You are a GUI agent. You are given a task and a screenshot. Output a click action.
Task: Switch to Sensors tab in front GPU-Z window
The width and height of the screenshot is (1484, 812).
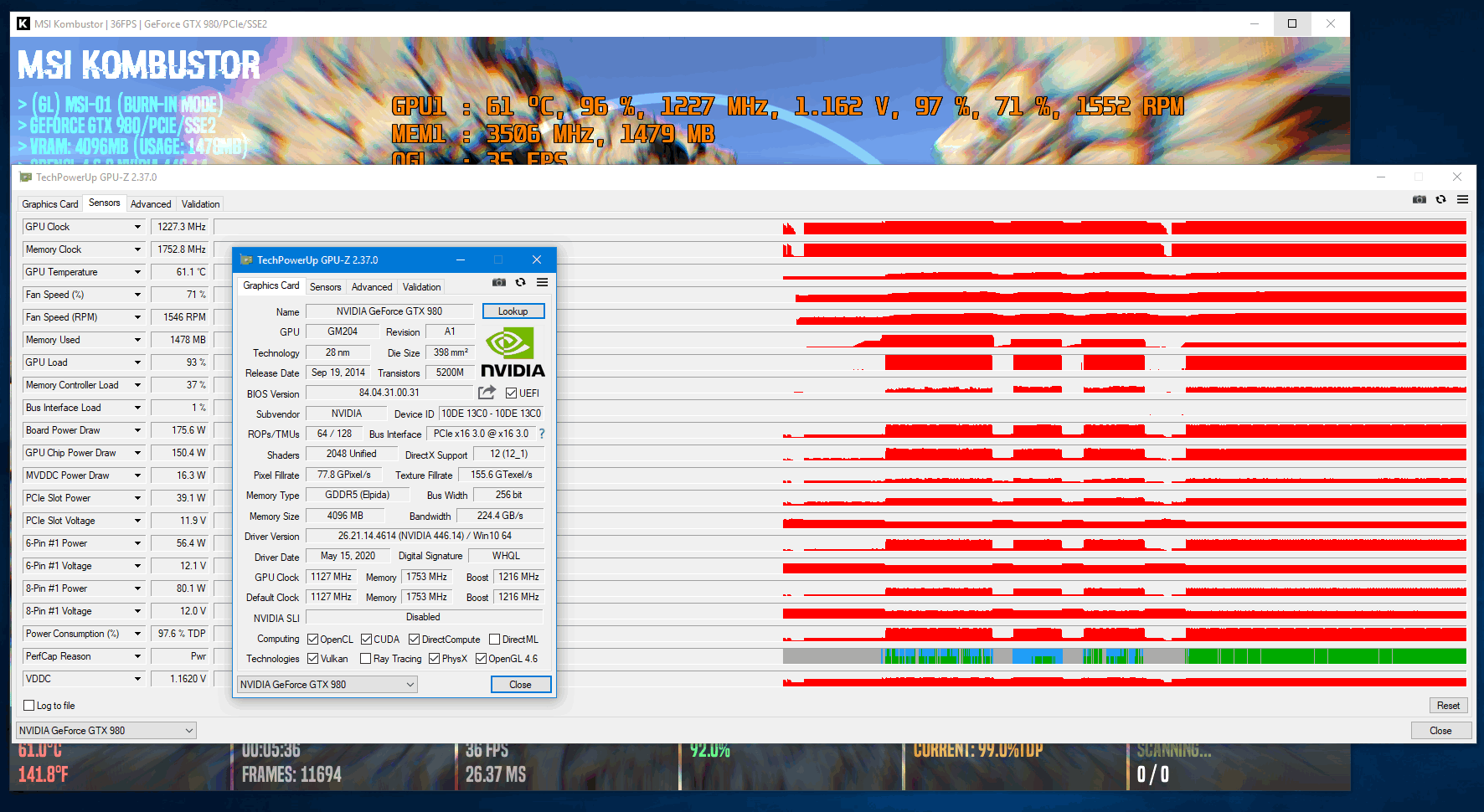pyautogui.click(x=326, y=286)
